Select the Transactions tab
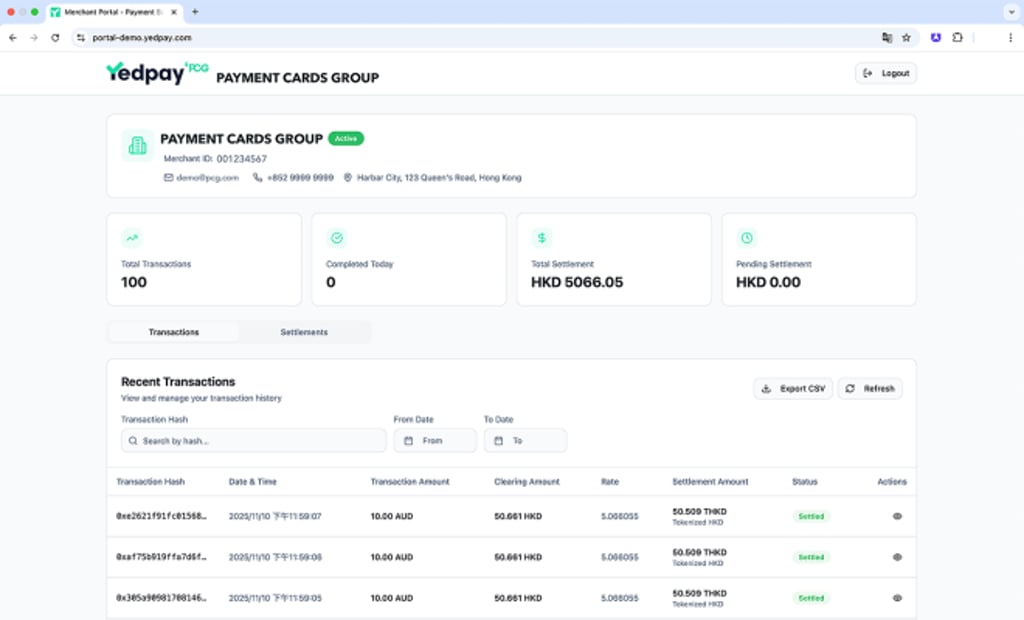 [x=173, y=331]
